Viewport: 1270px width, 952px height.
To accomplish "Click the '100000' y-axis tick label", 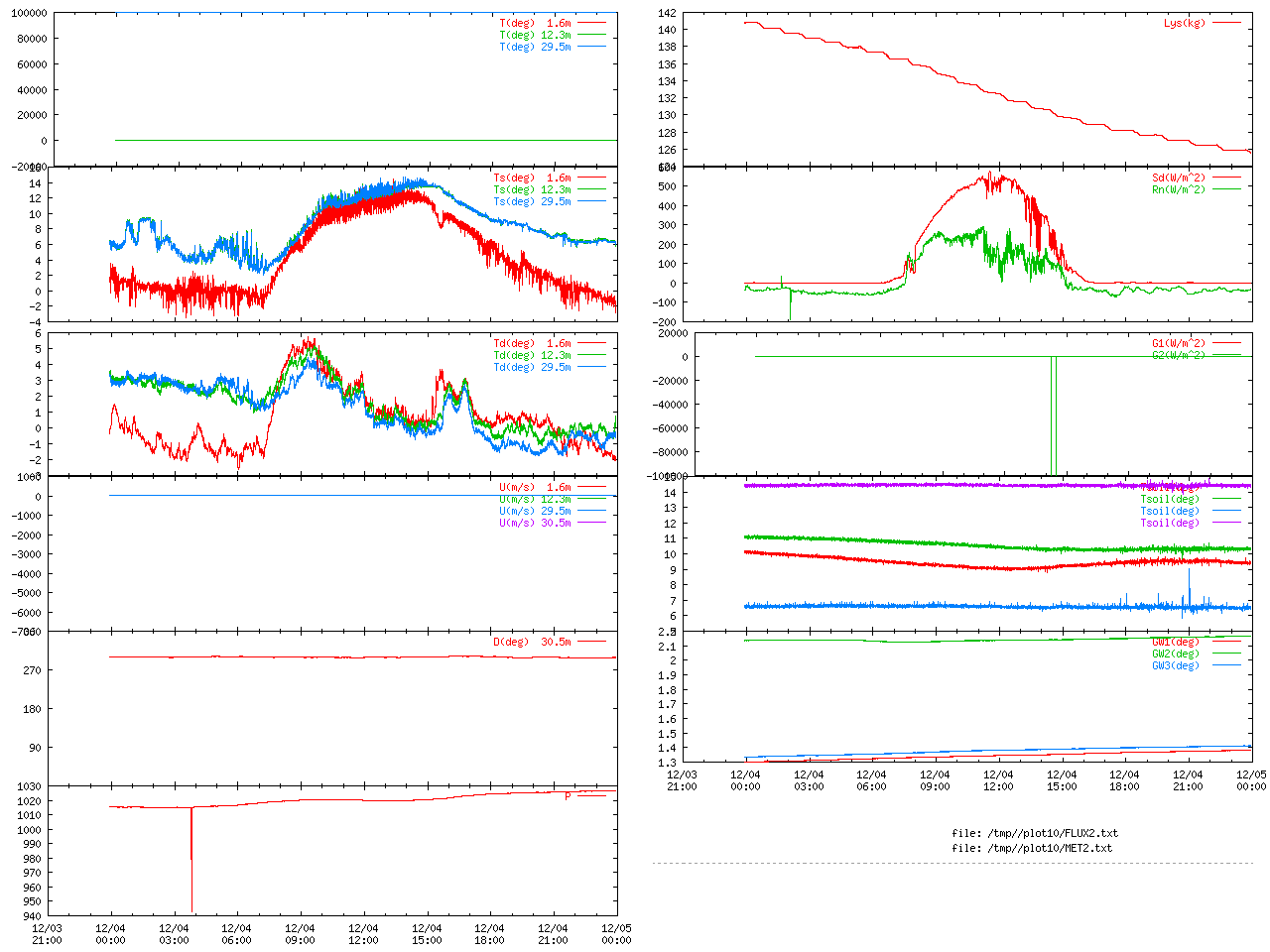I will tap(29, 13).
